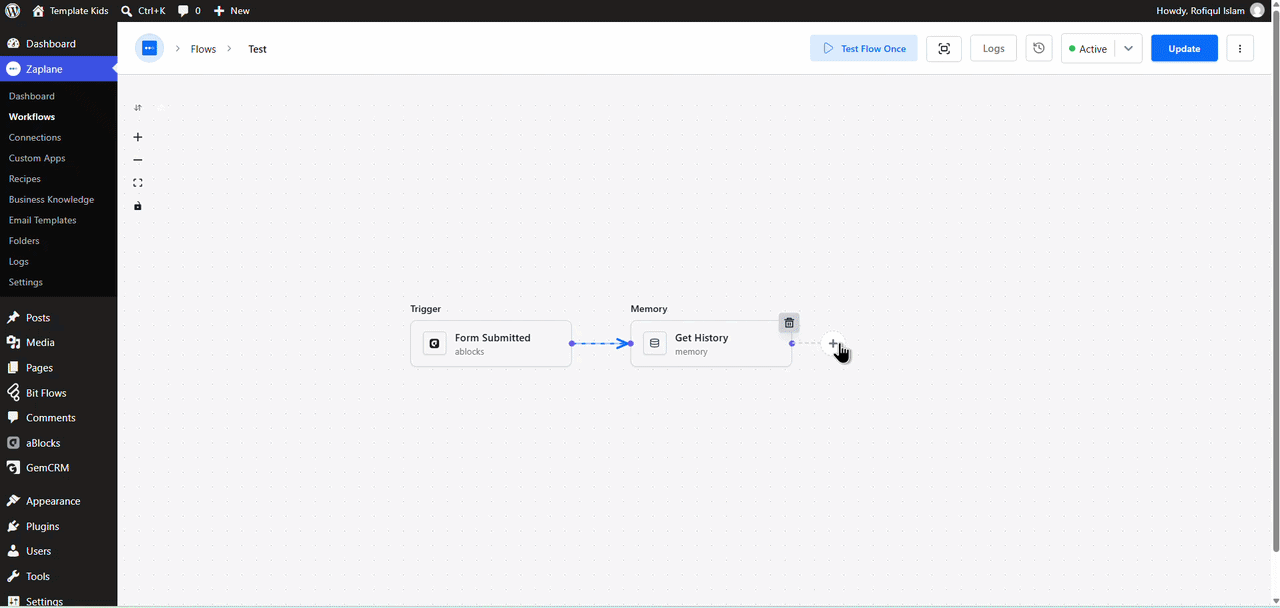This screenshot has height=608, width=1280.
Task: Click the memory database icon in Get History
Action: click(655, 343)
